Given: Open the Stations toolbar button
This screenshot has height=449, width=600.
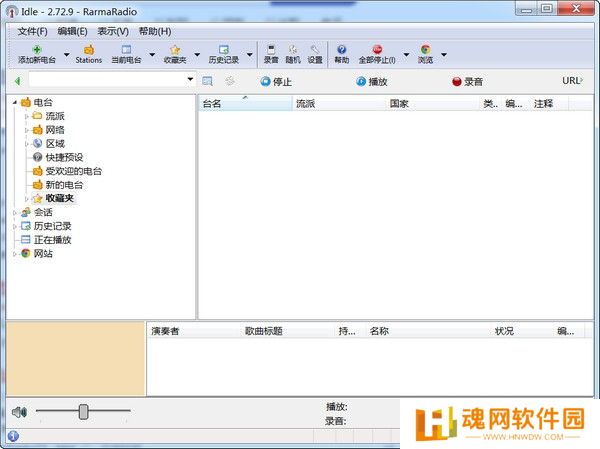Looking at the screenshot, I should [x=89, y=54].
